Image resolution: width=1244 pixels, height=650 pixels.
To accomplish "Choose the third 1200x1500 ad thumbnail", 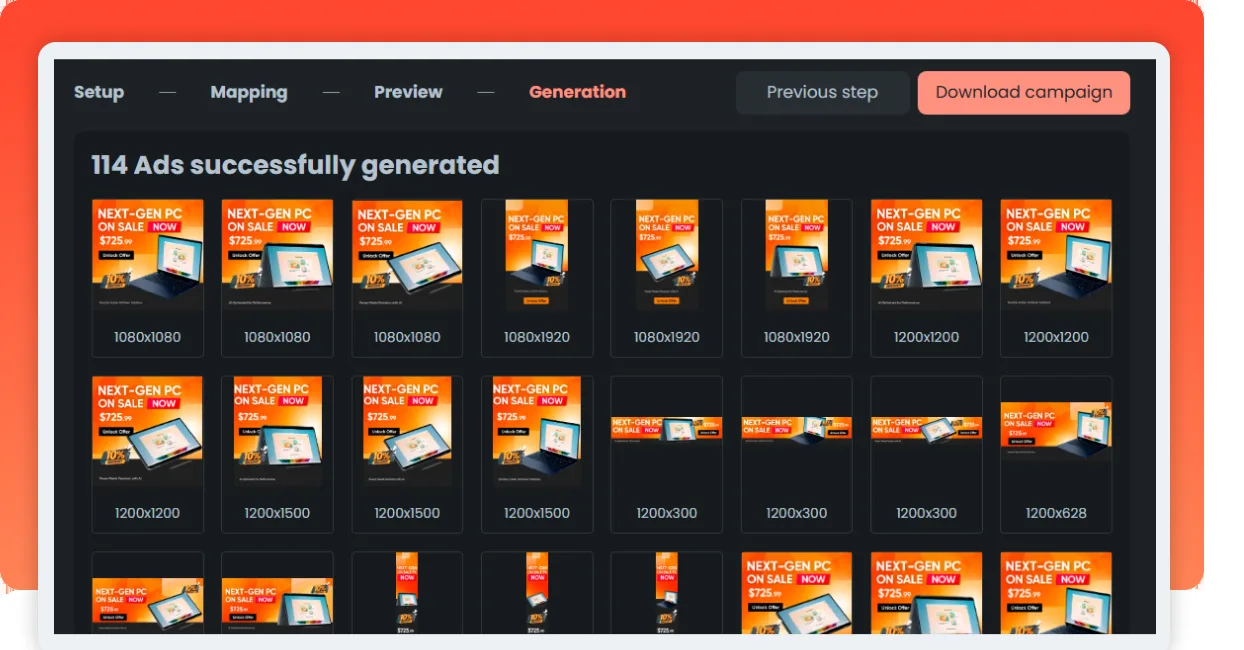I will point(537,454).
